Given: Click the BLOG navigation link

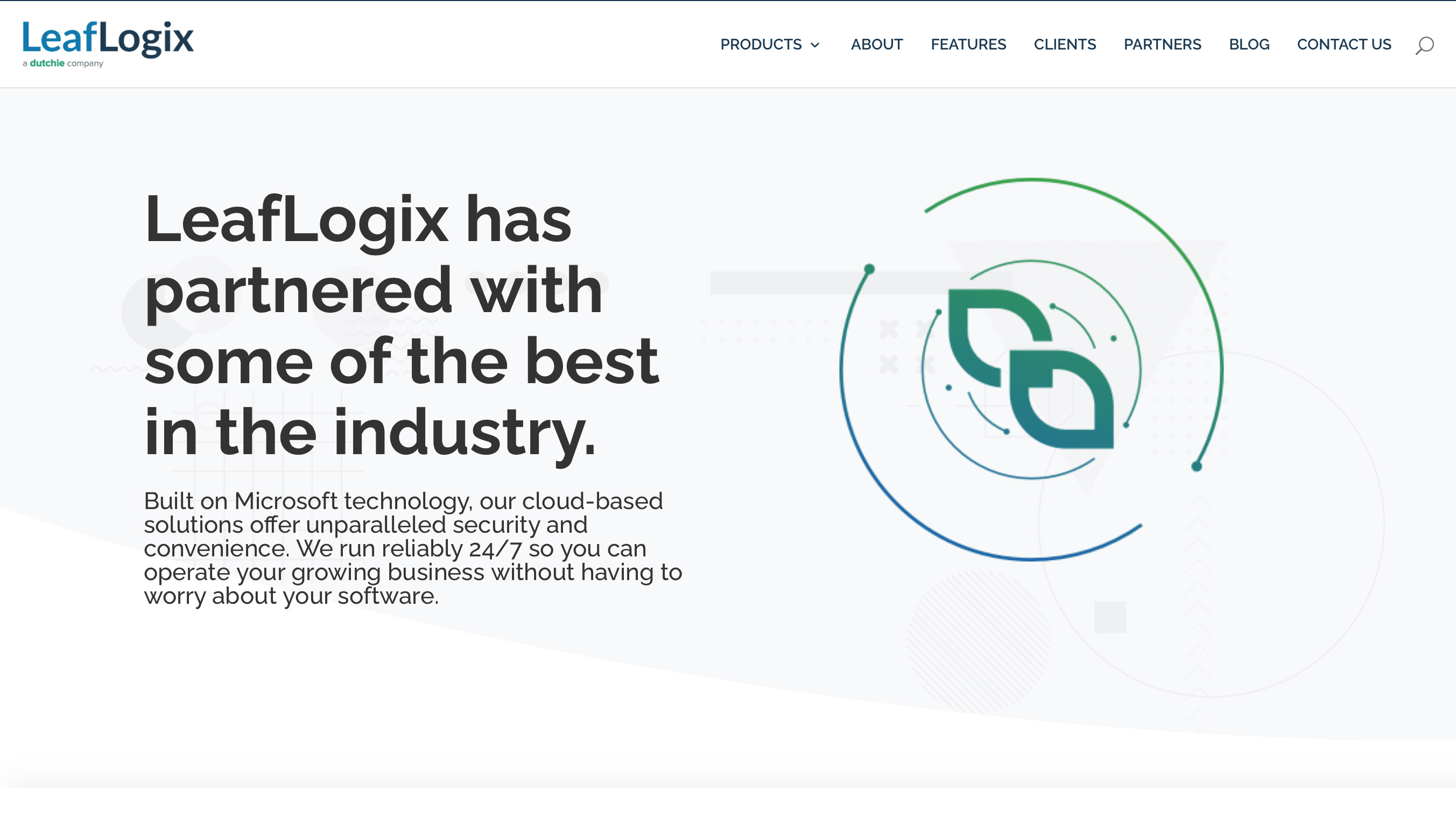Looking at the screenshot, I should [x=1249, y=44].
